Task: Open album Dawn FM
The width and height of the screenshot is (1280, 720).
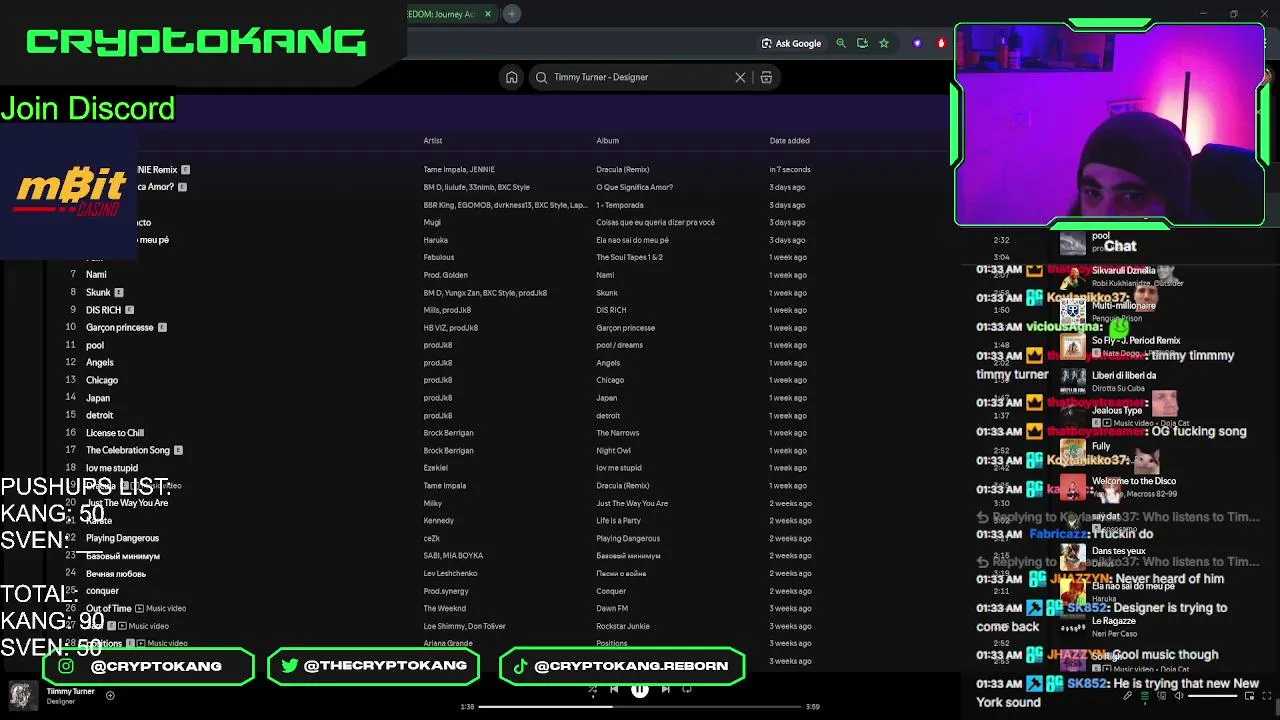Action: coord(612,609)
